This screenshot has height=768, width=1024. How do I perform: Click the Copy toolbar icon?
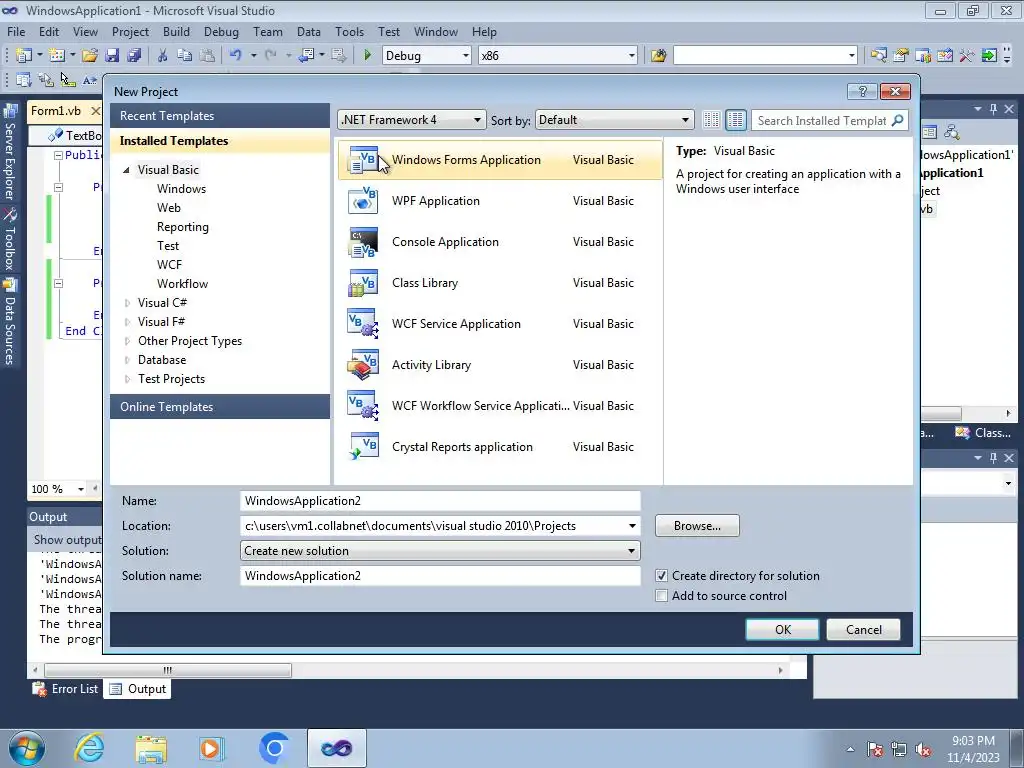(185, 56)
